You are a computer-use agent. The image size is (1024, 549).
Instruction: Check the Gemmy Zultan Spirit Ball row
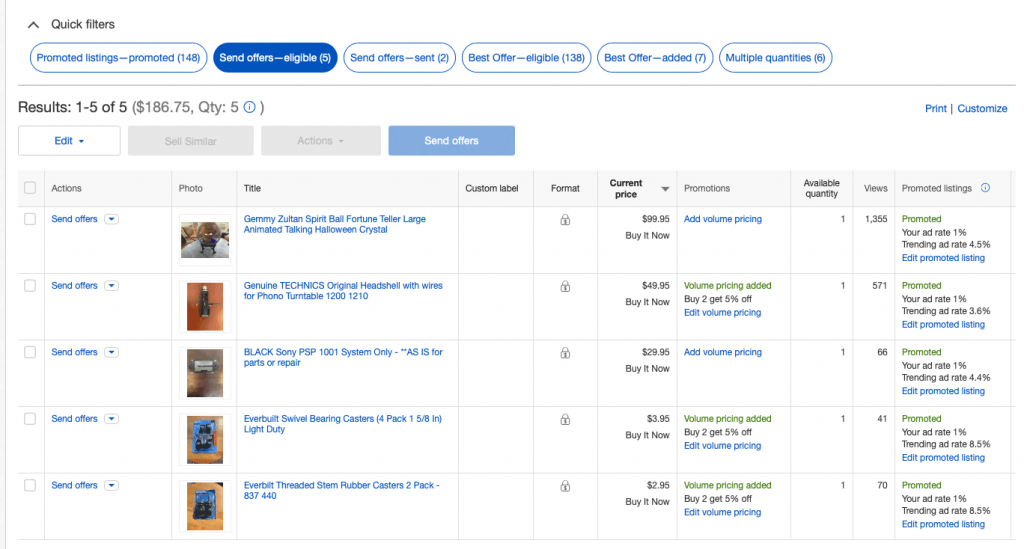[x=30, y=219]
